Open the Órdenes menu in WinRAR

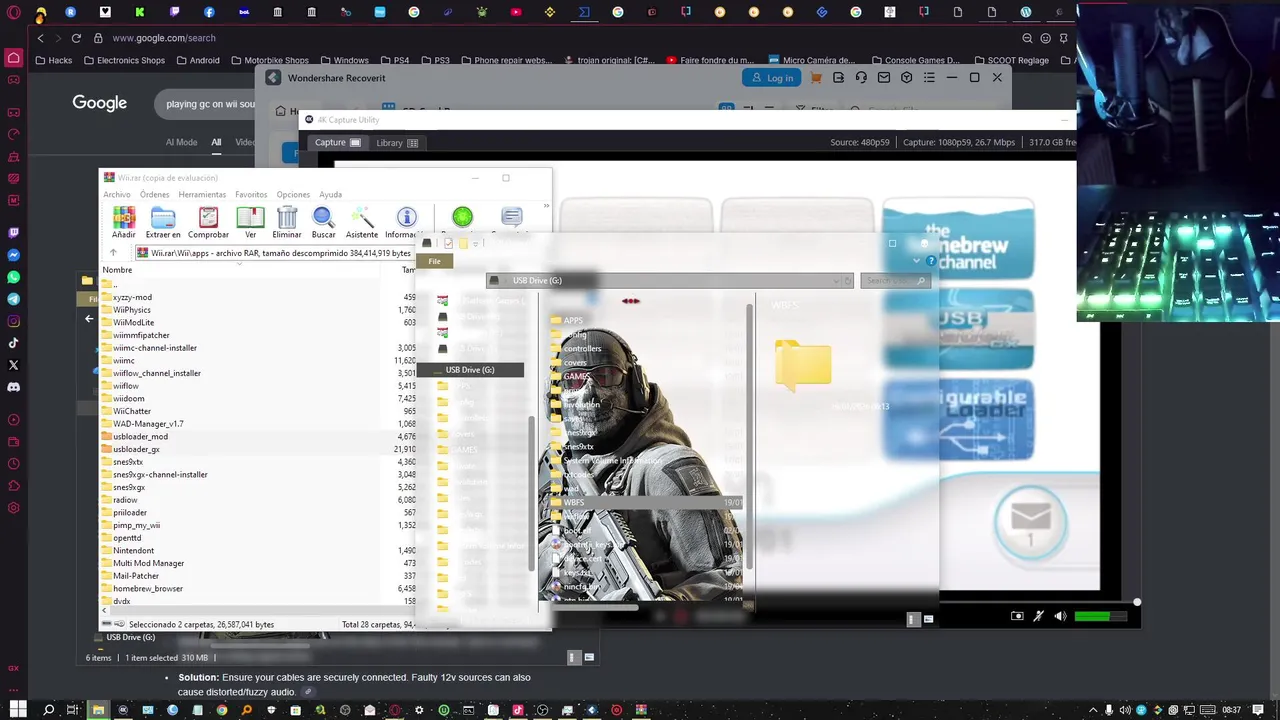(x=154, y=194)
